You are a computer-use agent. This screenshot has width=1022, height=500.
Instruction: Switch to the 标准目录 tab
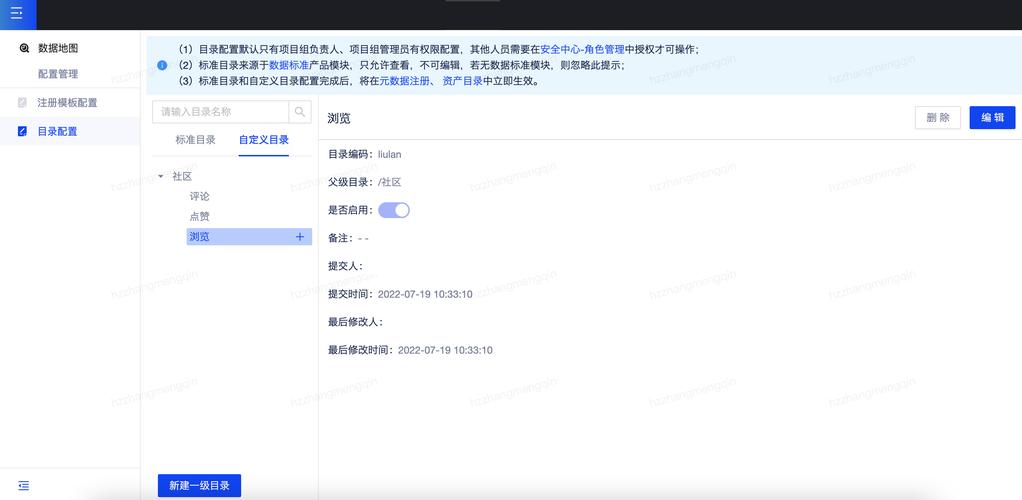pos(196,140)
